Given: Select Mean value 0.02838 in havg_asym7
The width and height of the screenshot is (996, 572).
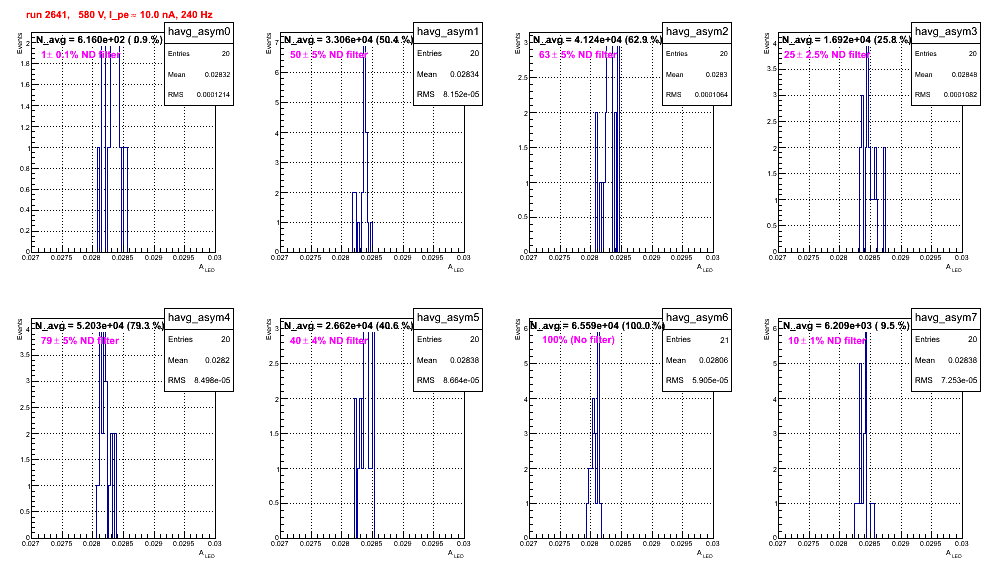Looking at the screenshot, I should (963, 360).
